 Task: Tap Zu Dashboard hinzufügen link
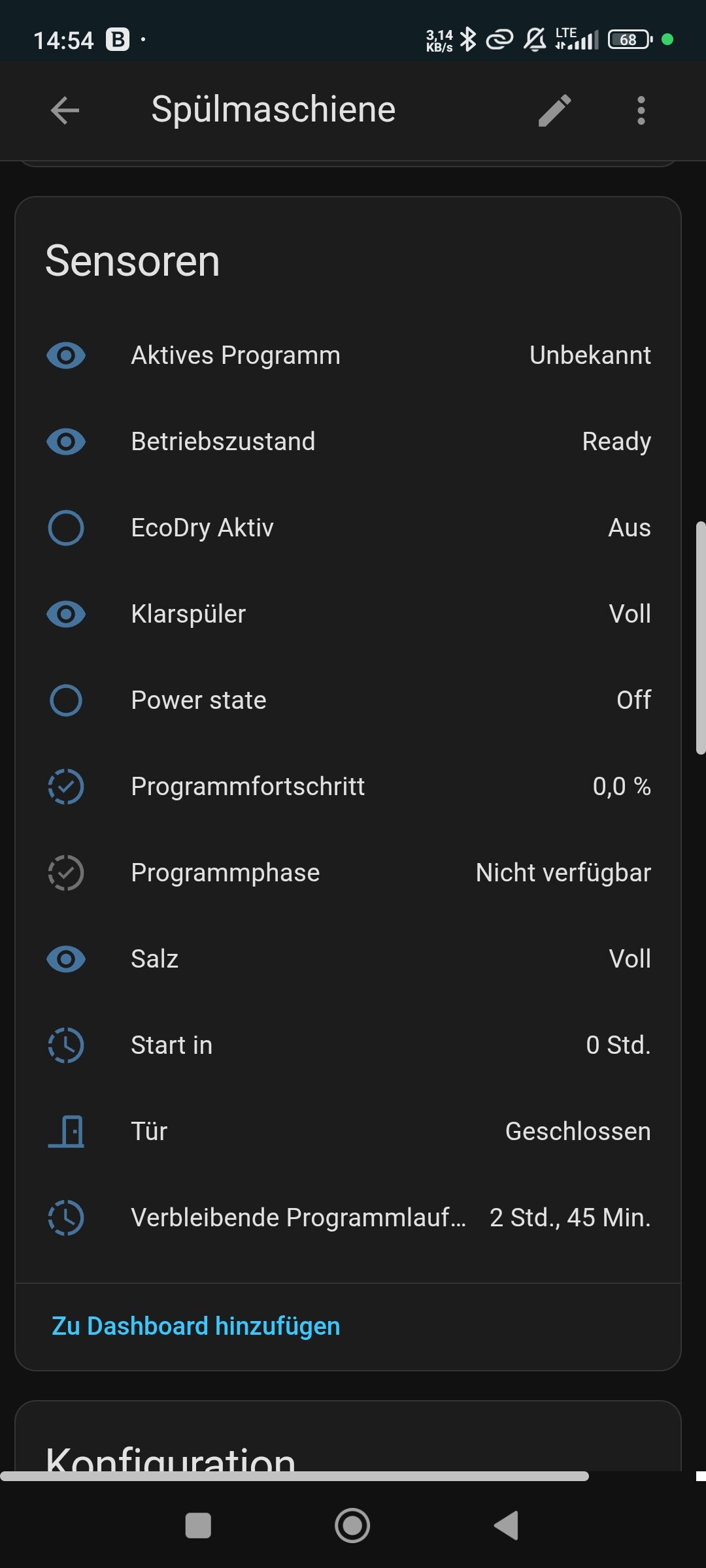(196, 1326)
